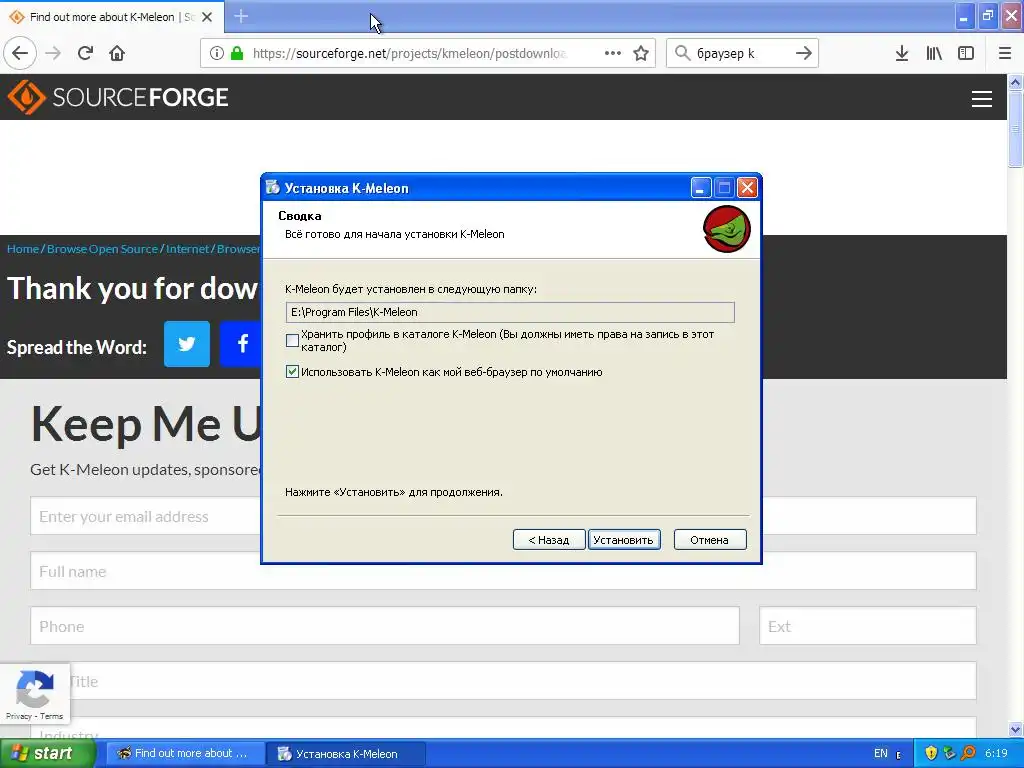Click the reCAPTCHA Privacy link
1024x768 pixels.
(x=18, y=716)
